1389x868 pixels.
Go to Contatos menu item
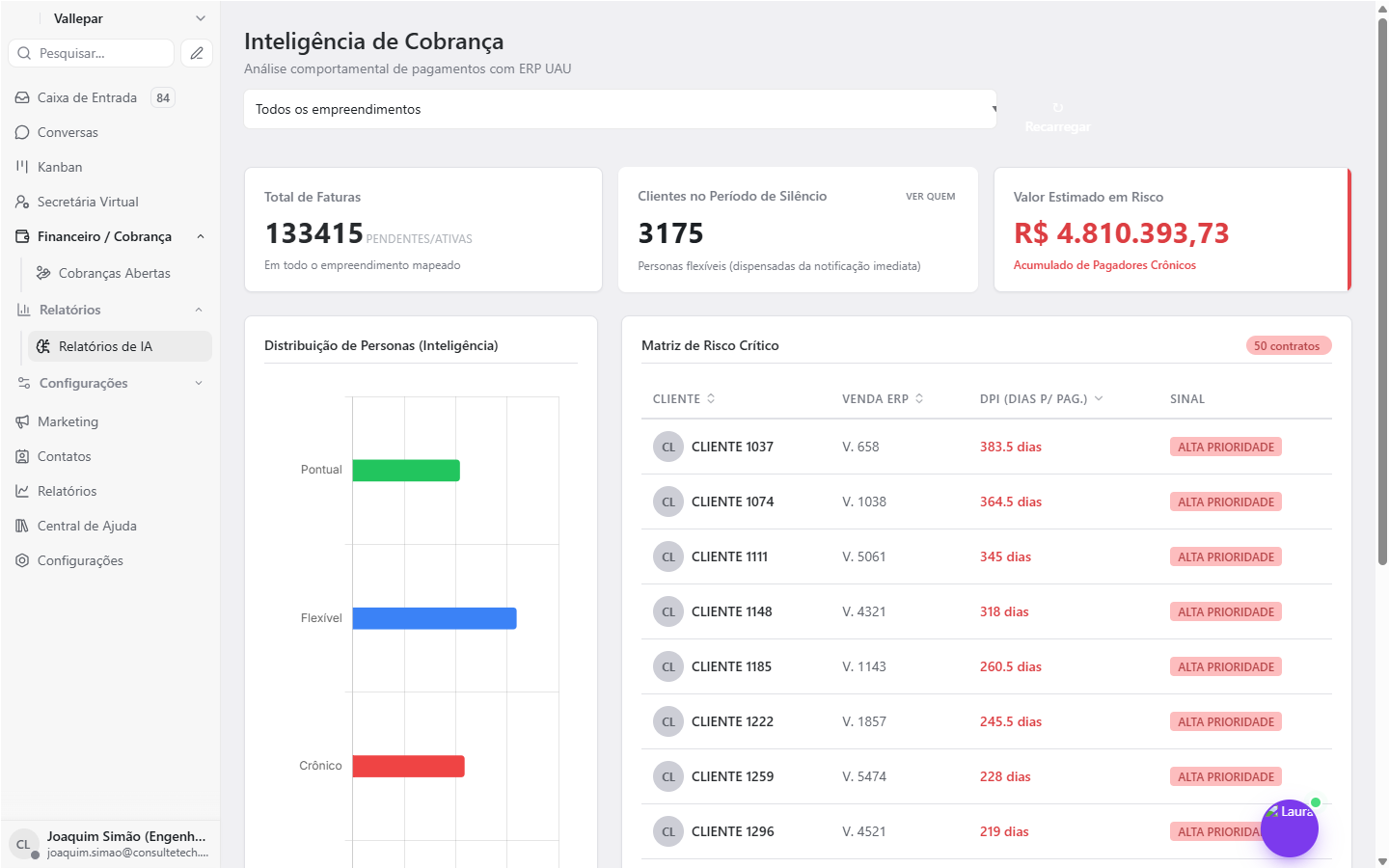tap(65, 456)
